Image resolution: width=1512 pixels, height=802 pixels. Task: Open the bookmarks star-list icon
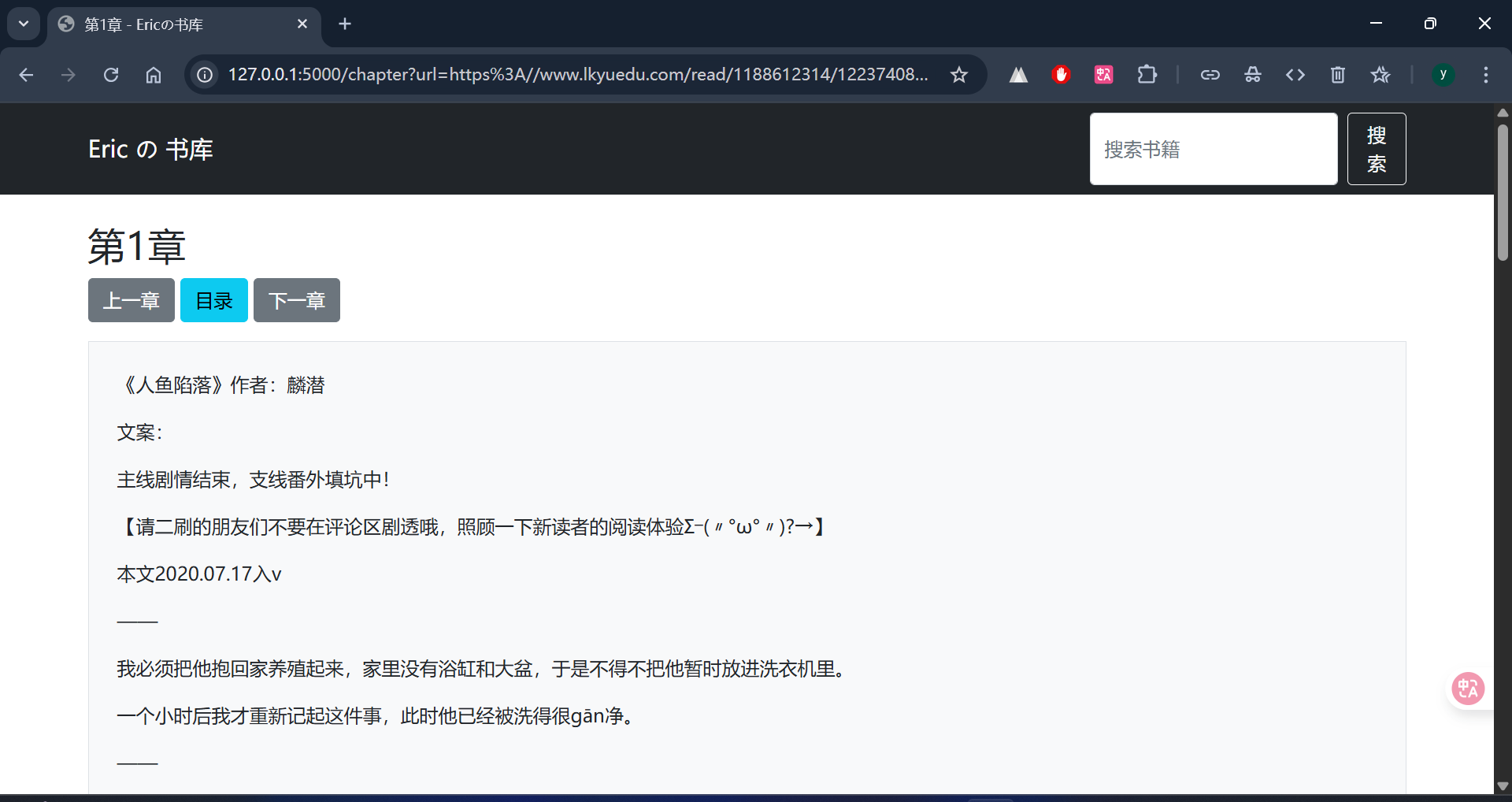pyautogui.click(x=1380, y=75)
